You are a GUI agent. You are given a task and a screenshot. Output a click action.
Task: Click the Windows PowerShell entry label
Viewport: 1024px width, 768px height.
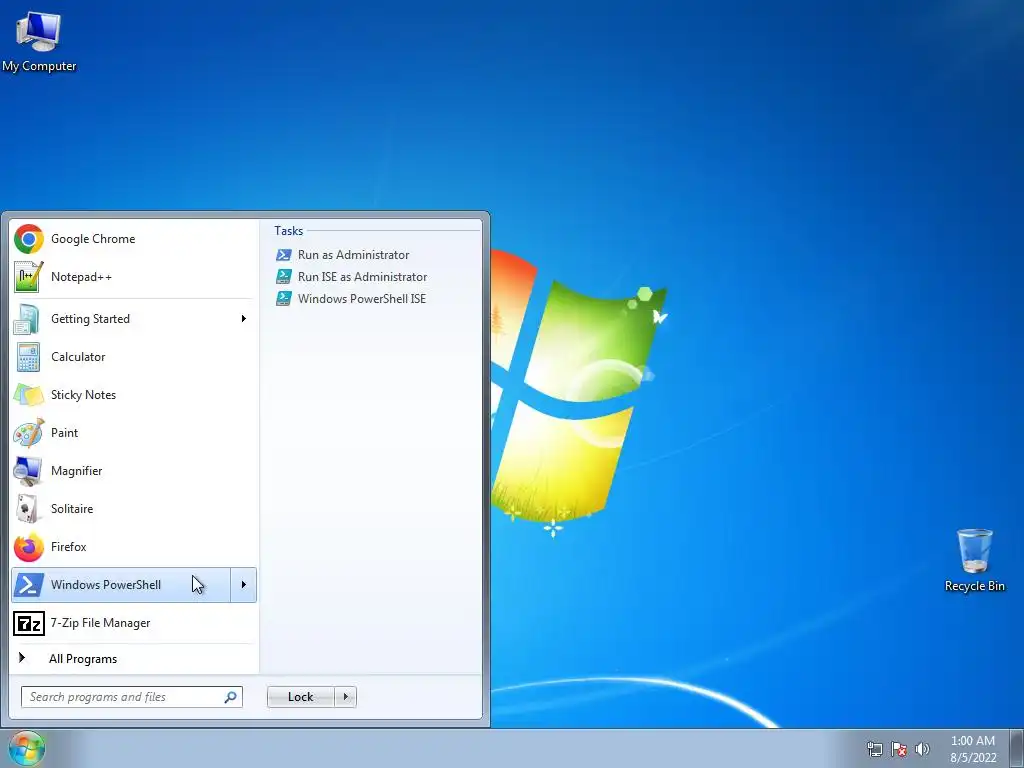[x=106, y=584]
